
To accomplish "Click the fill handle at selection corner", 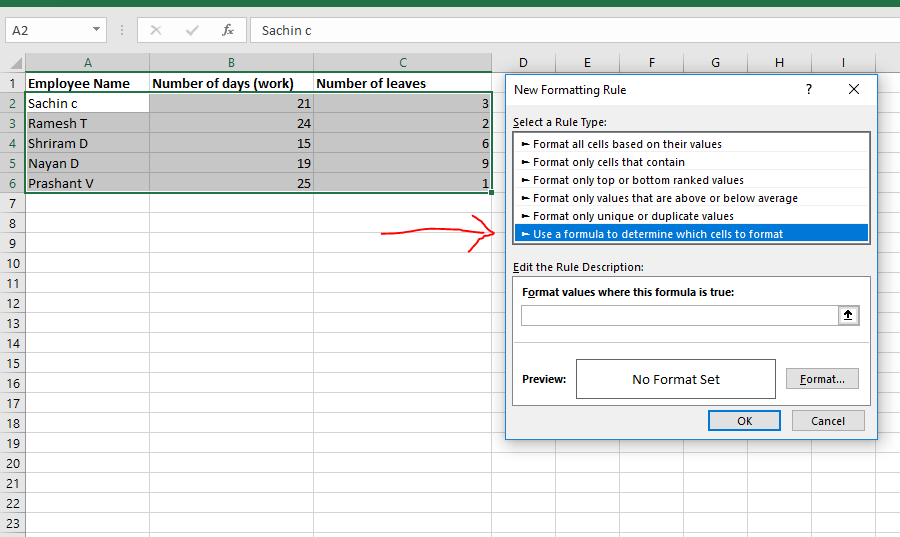I will [491, 193].
